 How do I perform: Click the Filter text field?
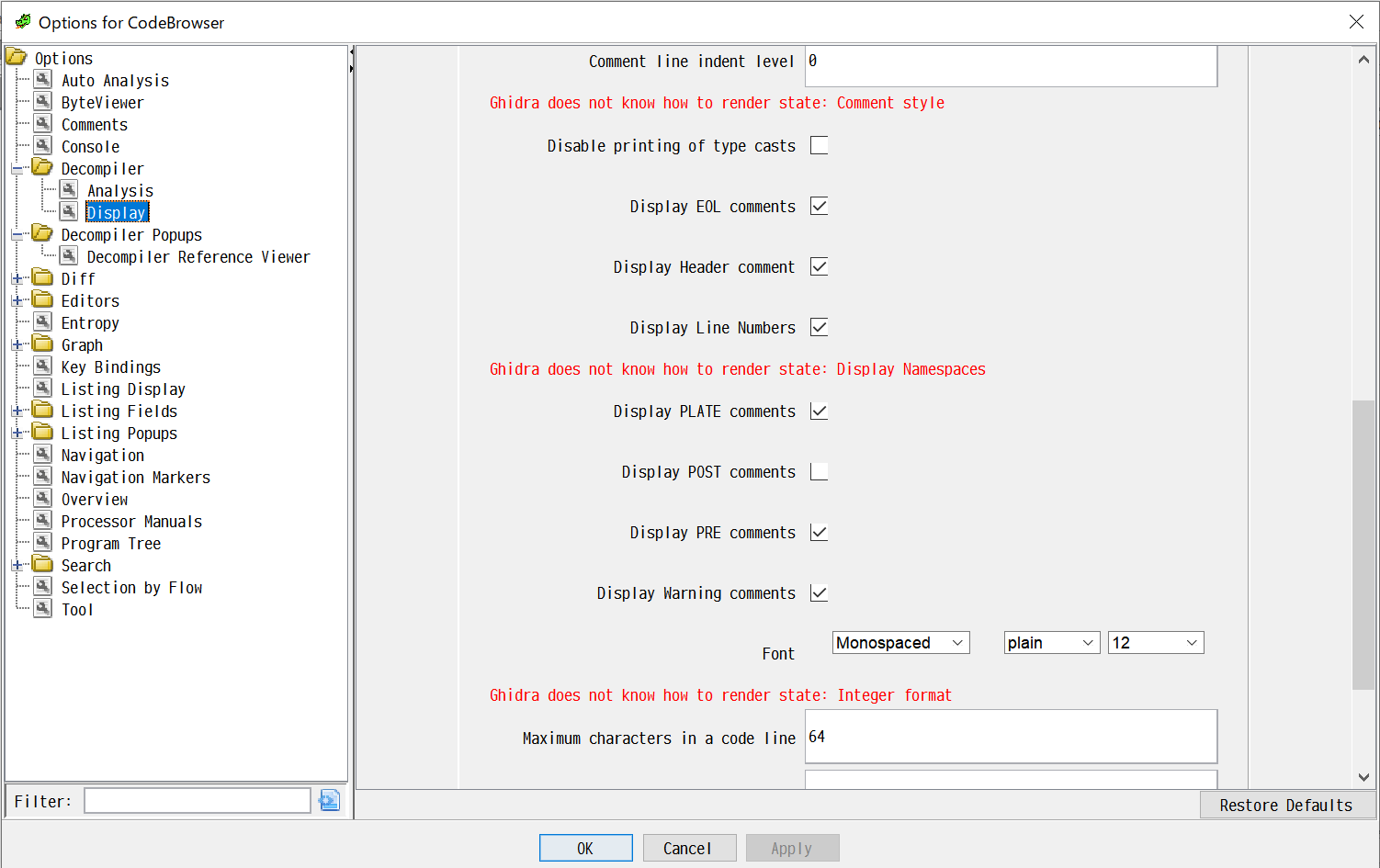198,801
